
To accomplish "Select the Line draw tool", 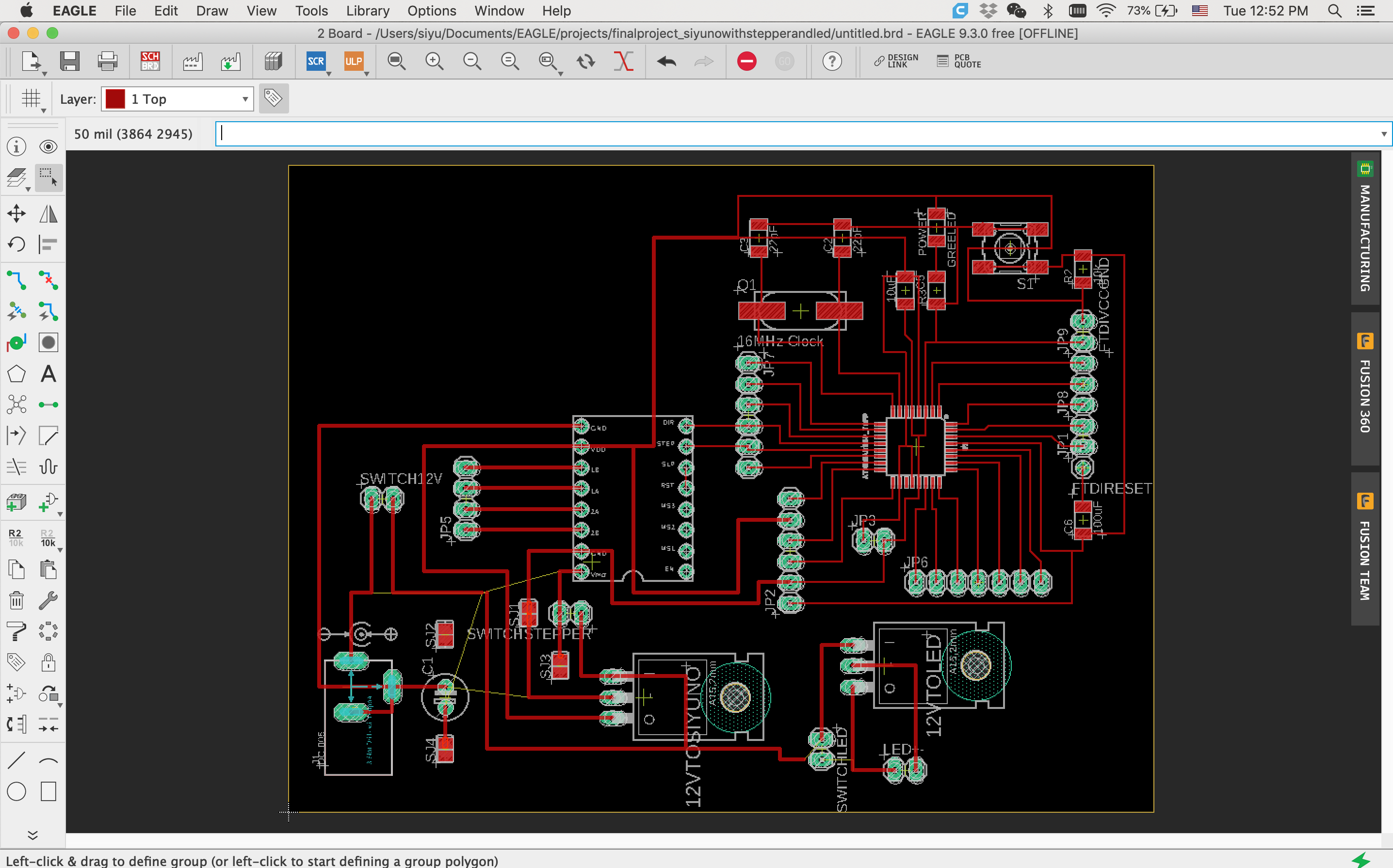I will [16, 761].
